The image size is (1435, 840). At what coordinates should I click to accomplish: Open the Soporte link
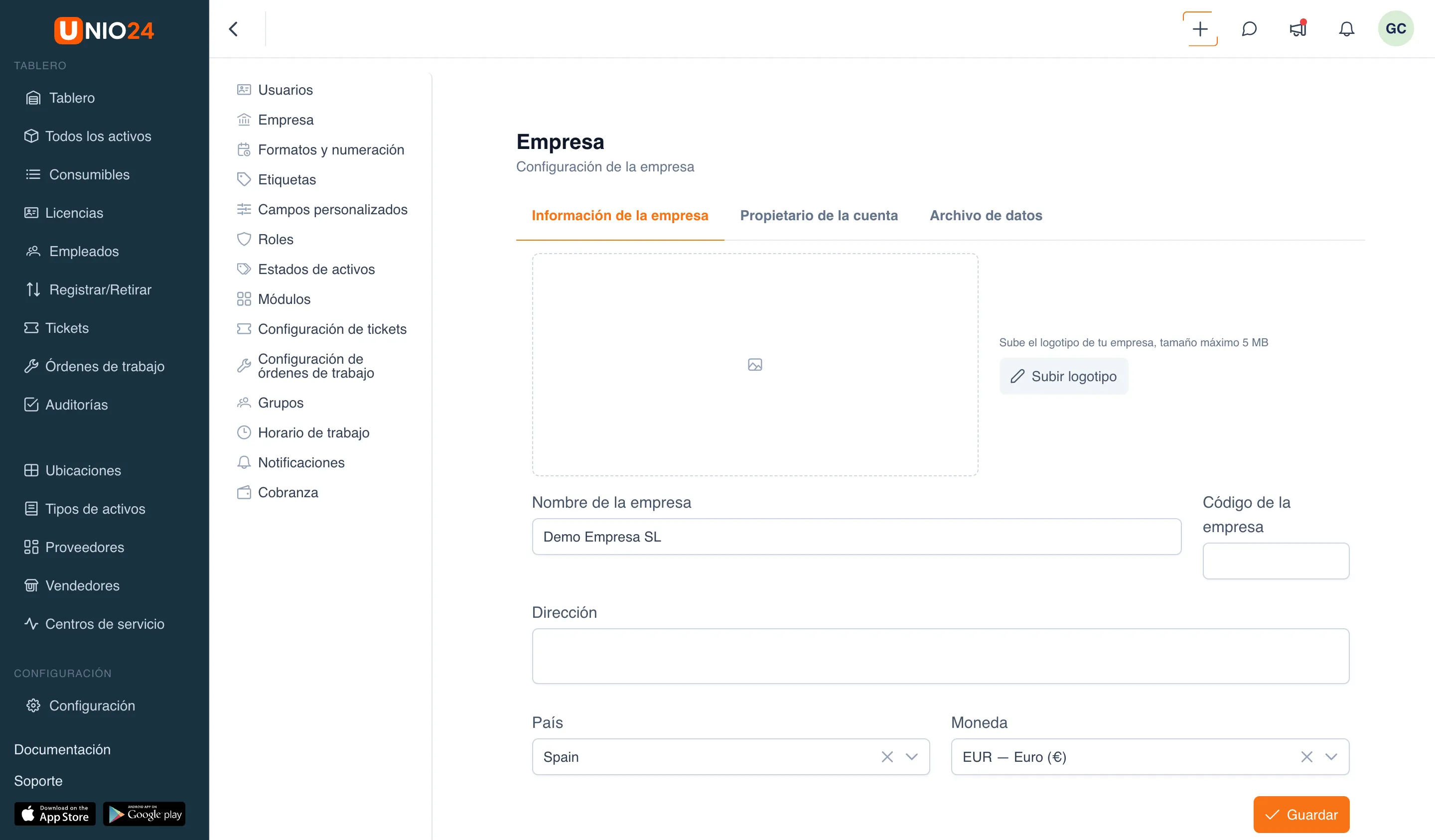point(38,781)
